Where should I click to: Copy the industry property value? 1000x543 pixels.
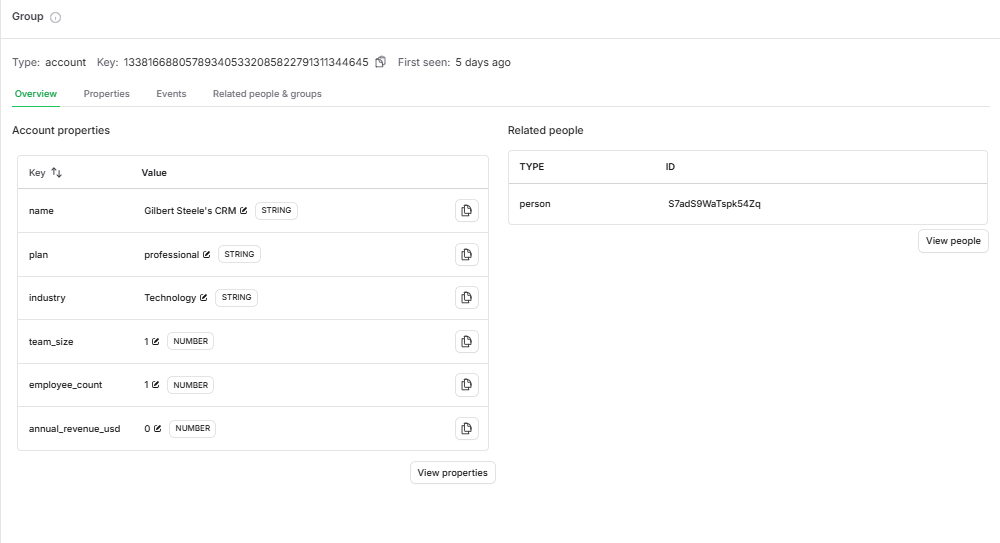pyautogui.click(x=466, y=298)
